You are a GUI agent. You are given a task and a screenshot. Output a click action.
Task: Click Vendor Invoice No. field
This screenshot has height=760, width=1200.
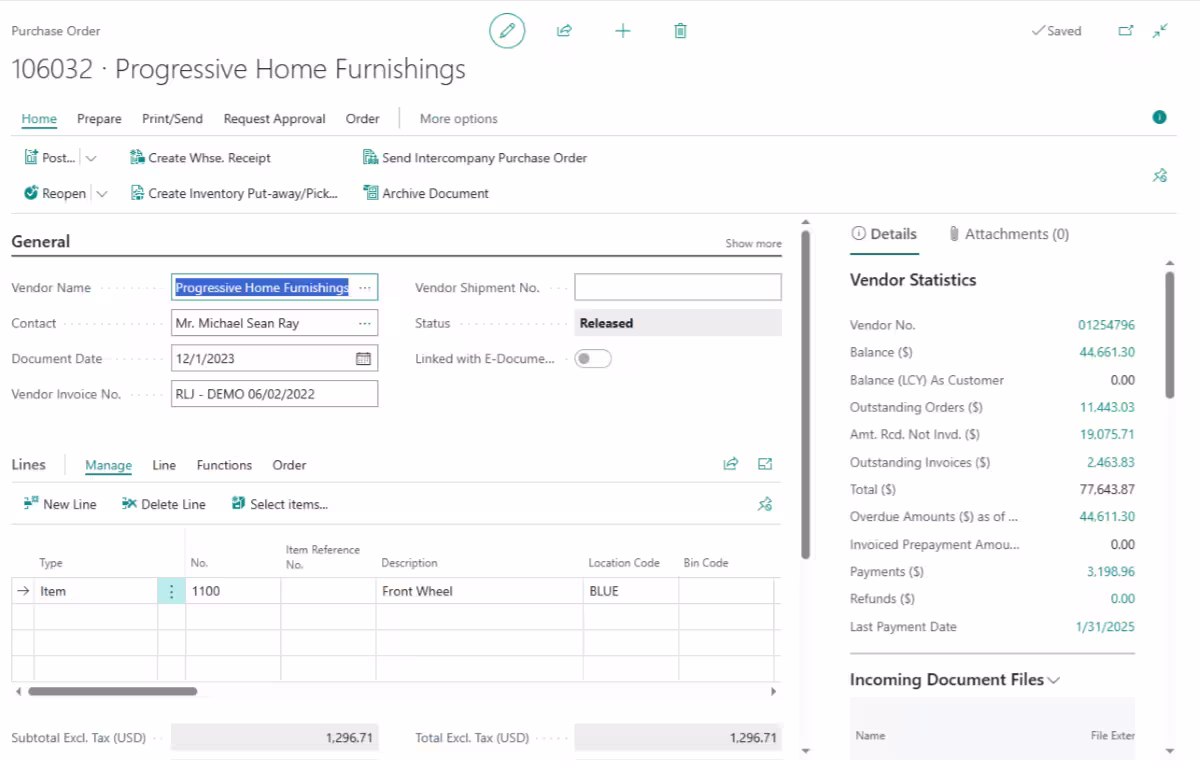(275, 394)
